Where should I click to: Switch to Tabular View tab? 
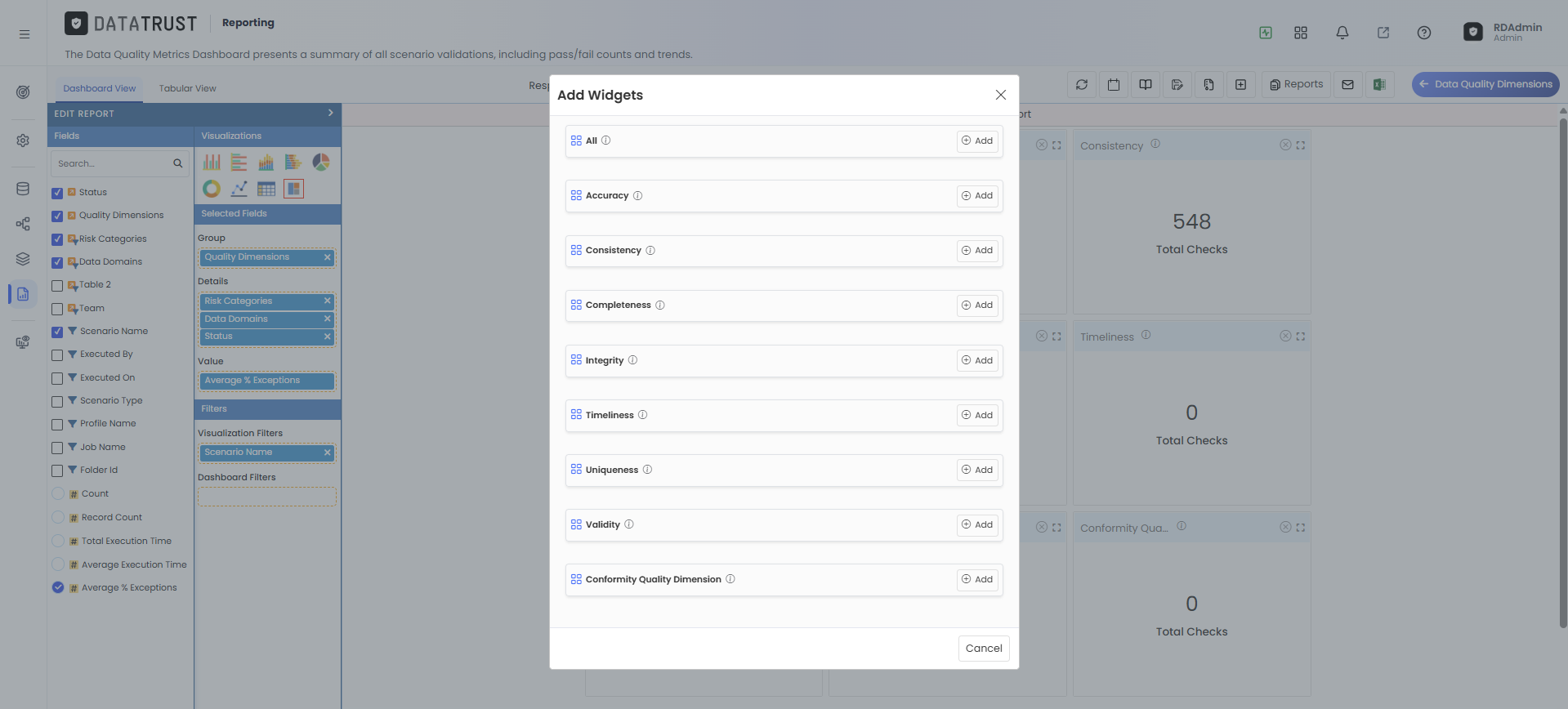(x=187, y=88)
